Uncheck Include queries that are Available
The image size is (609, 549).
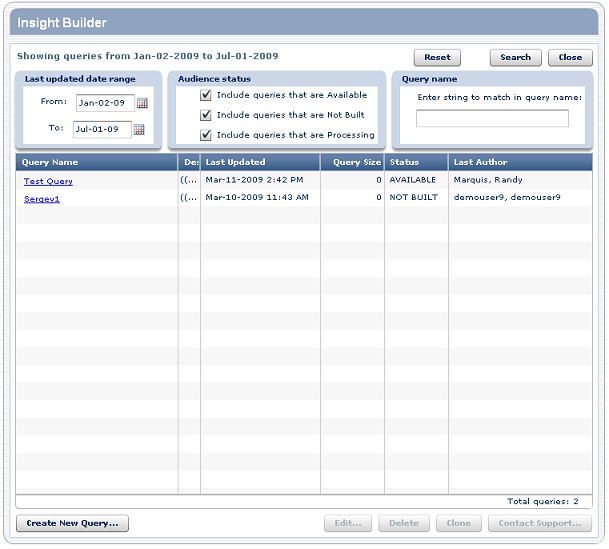click(206, 95)
